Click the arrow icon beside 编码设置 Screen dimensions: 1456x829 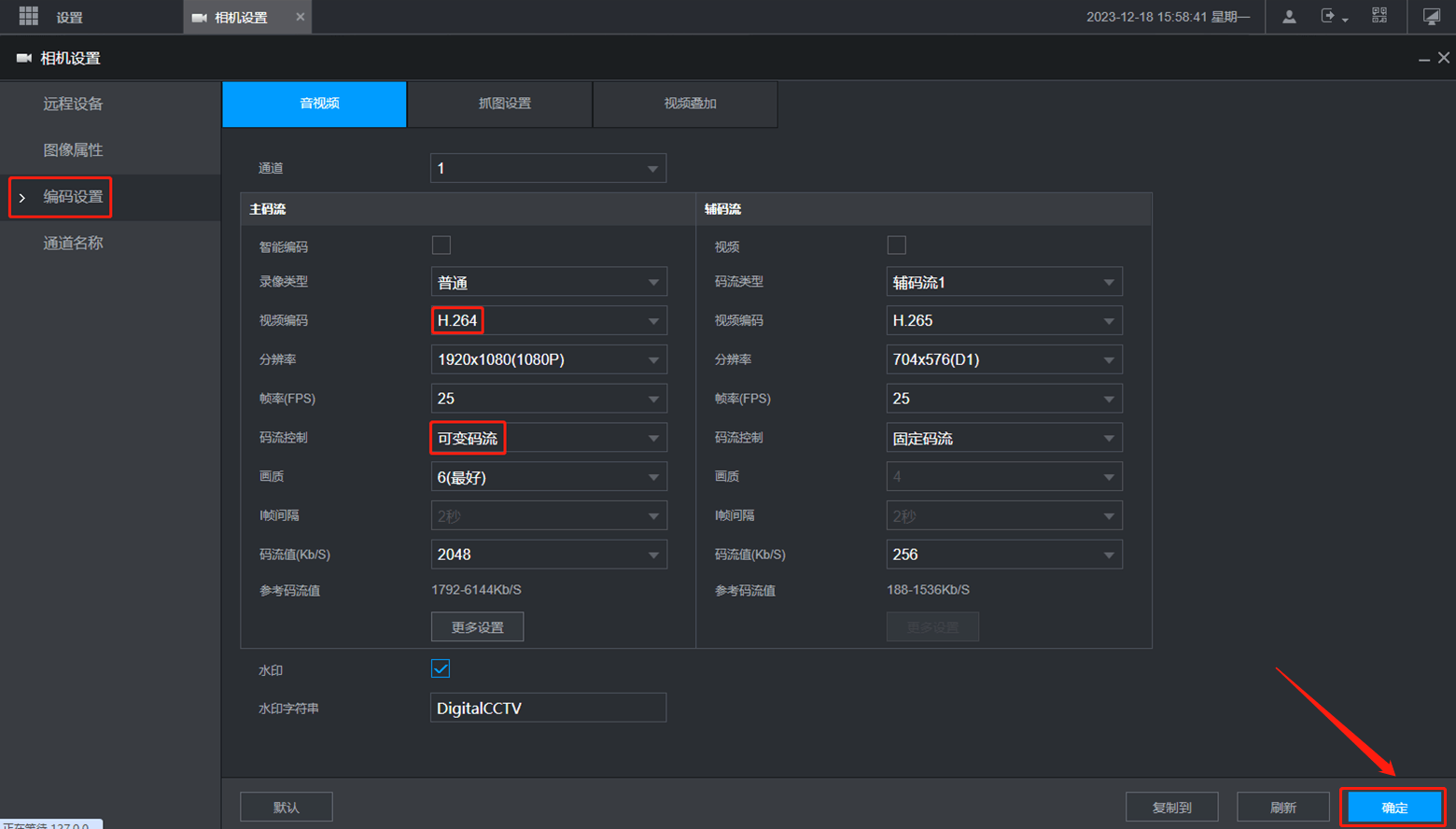tap(22, 198)
